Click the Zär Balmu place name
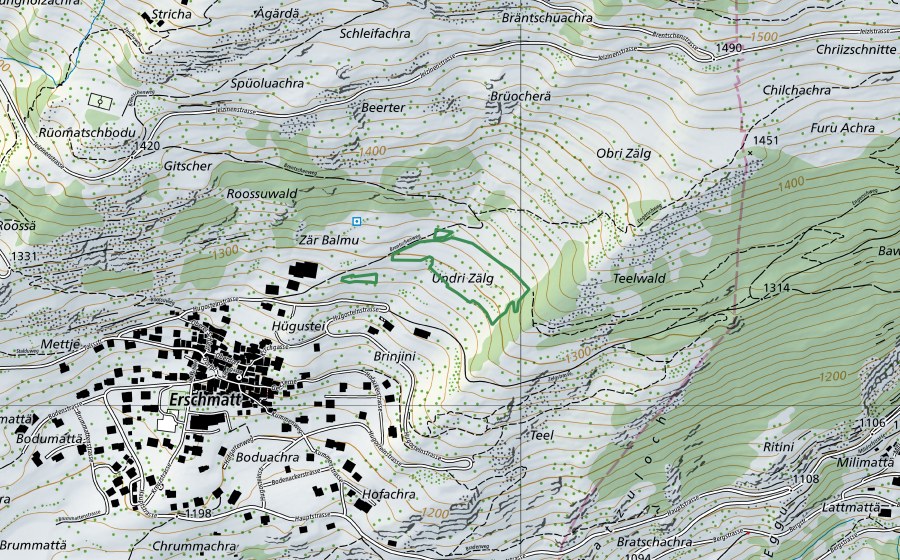The height and width of the screenshot is (560, 900). click(329, 240)
